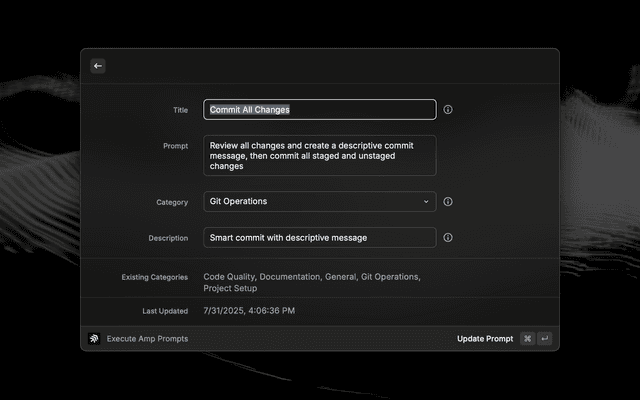The height and width of the screenshot is (400, 640).
Task: Click the info icon beside Description field
Action: tap(448, 238)
